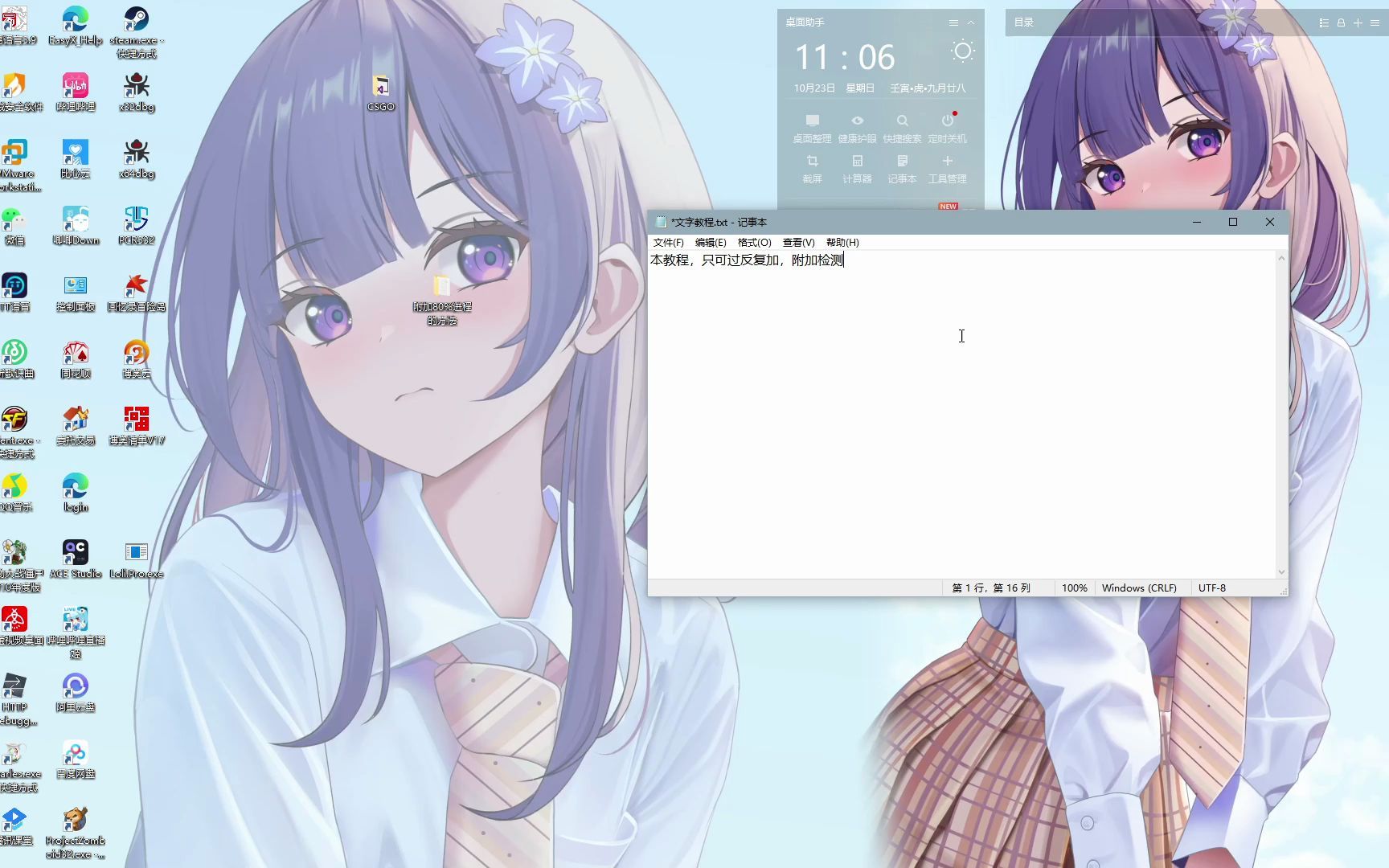Open the desktop assistant hamburger menu
Image resolution: width=1389 pixels, height=868 pixels.
coord(953,23)
